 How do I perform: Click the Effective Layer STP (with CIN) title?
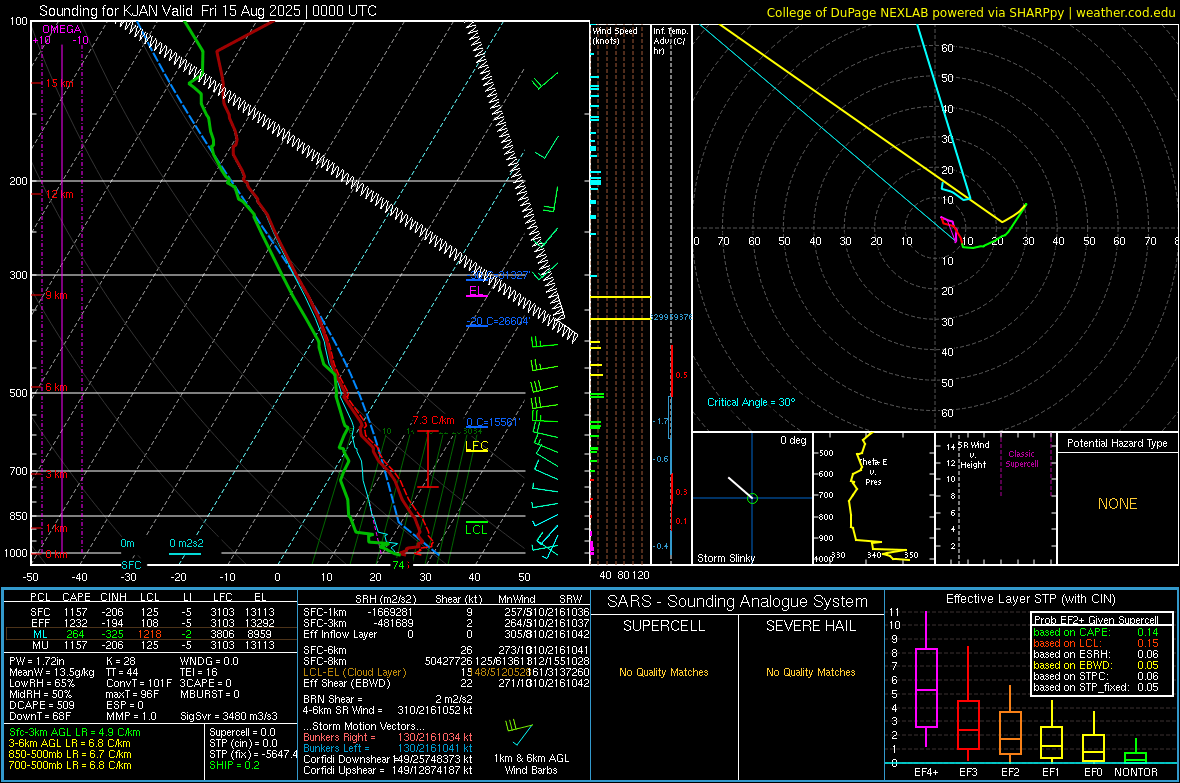[x=1030, y=599]
